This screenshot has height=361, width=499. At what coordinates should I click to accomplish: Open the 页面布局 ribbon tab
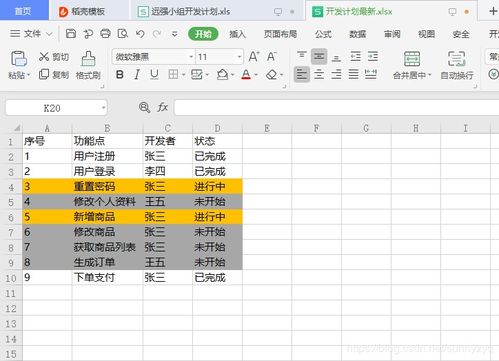(x=280, y=34)
